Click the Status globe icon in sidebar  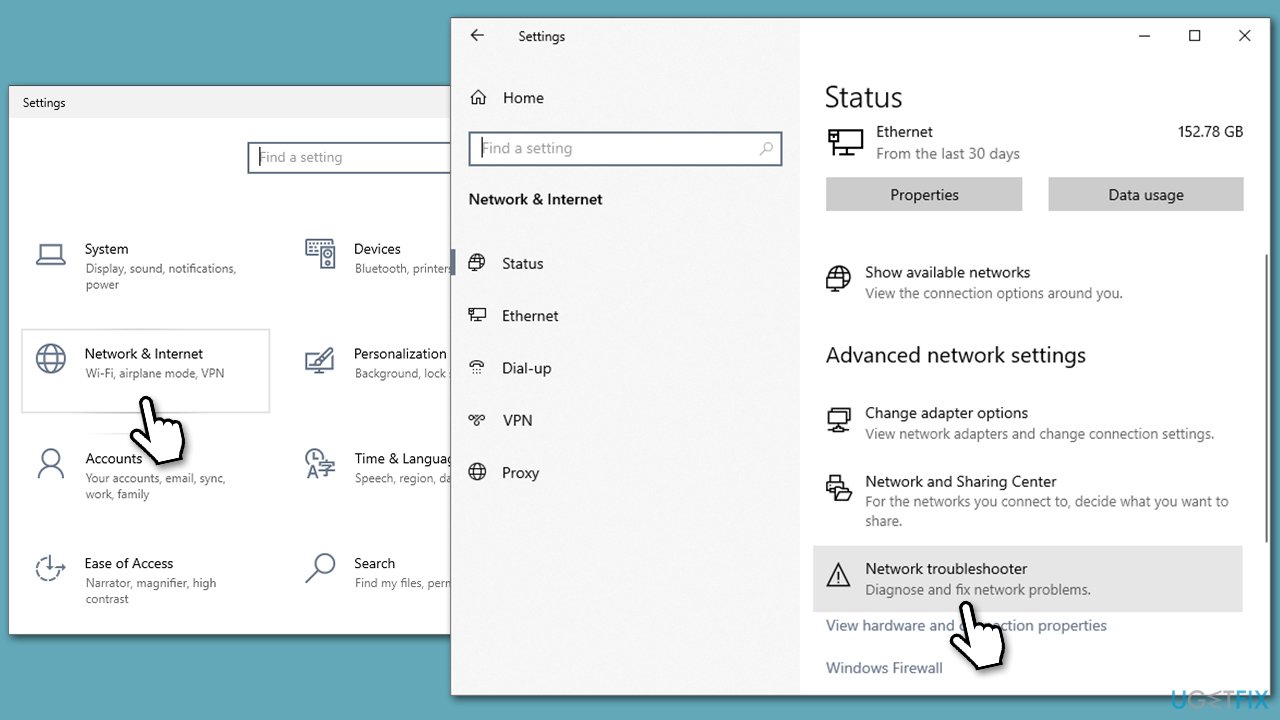point(477,263)
